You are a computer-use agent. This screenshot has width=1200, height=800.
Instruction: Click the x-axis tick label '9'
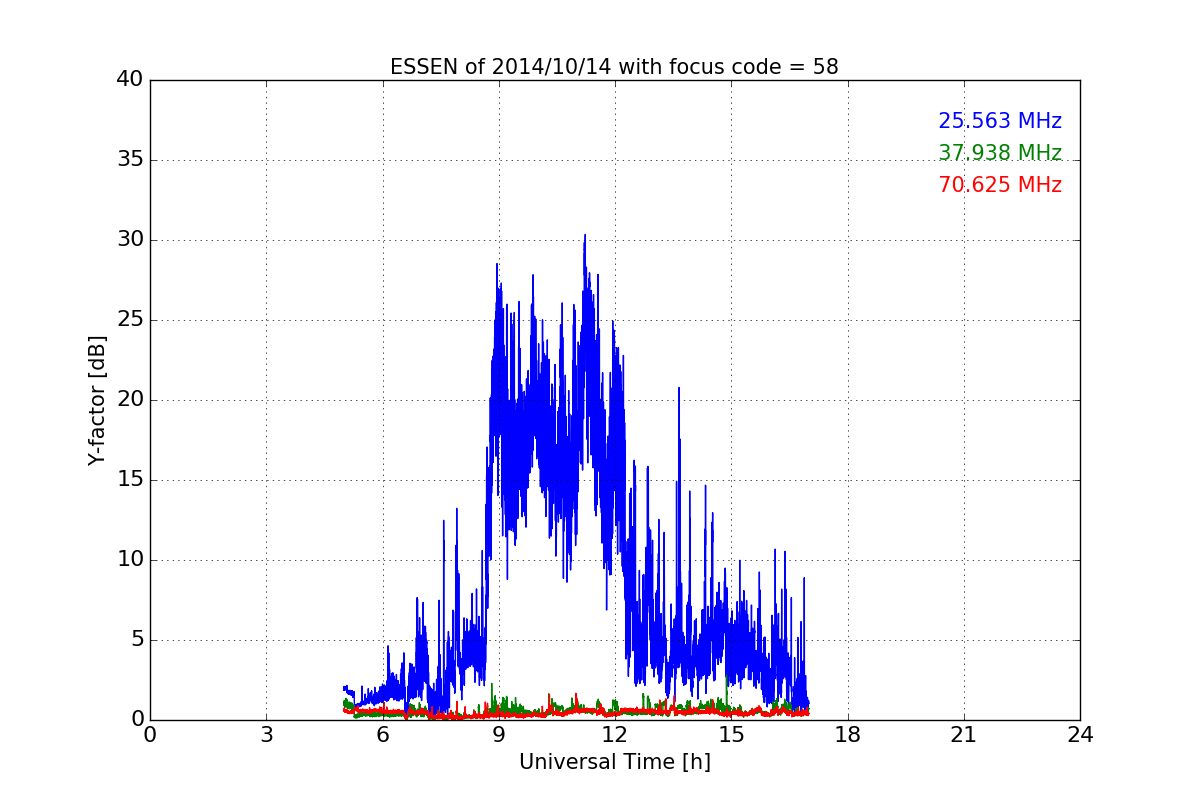tap(498, 735)
